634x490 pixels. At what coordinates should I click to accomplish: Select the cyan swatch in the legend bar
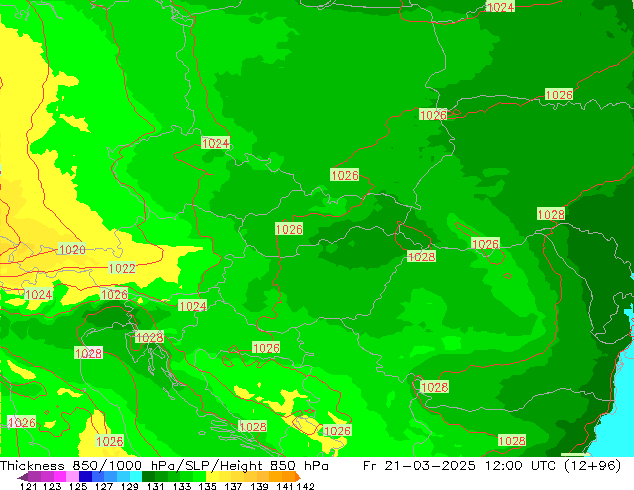136,477
